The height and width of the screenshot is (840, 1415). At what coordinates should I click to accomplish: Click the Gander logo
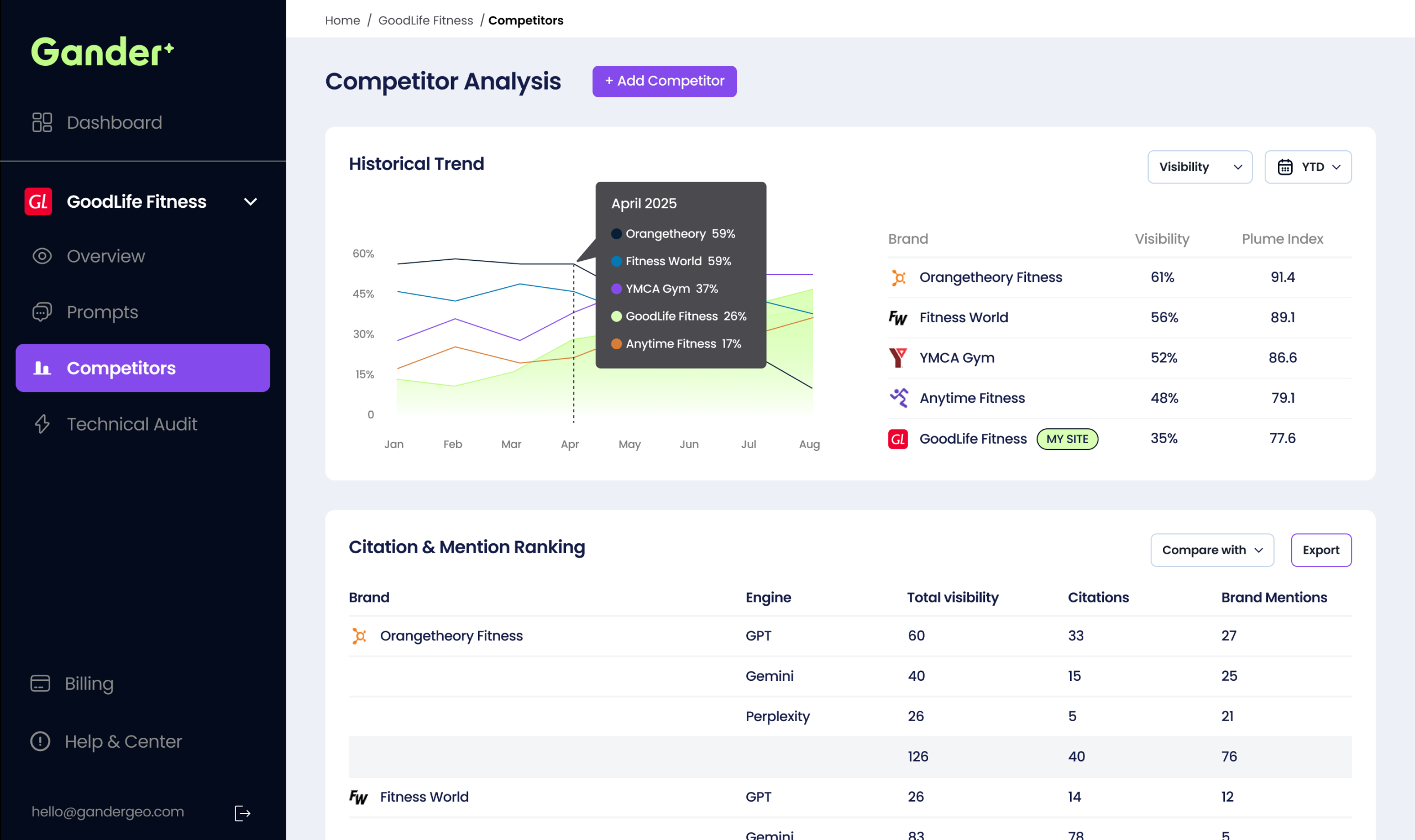[x=102, y=51]
